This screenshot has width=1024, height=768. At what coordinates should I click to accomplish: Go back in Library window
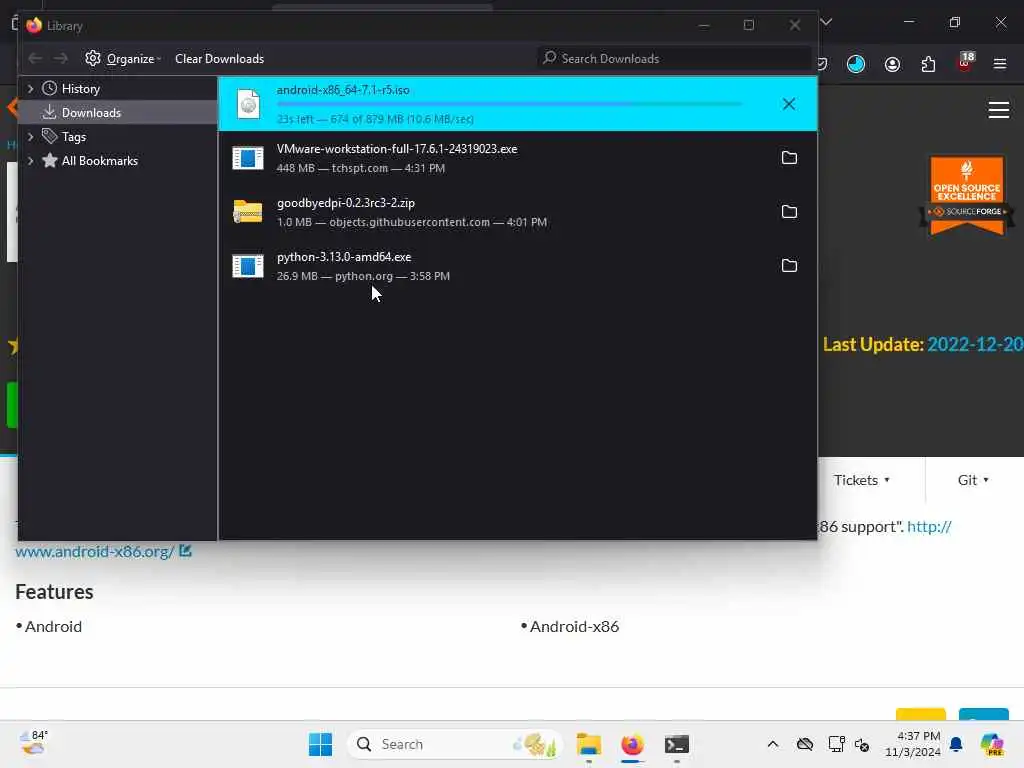tap(35, 59)
